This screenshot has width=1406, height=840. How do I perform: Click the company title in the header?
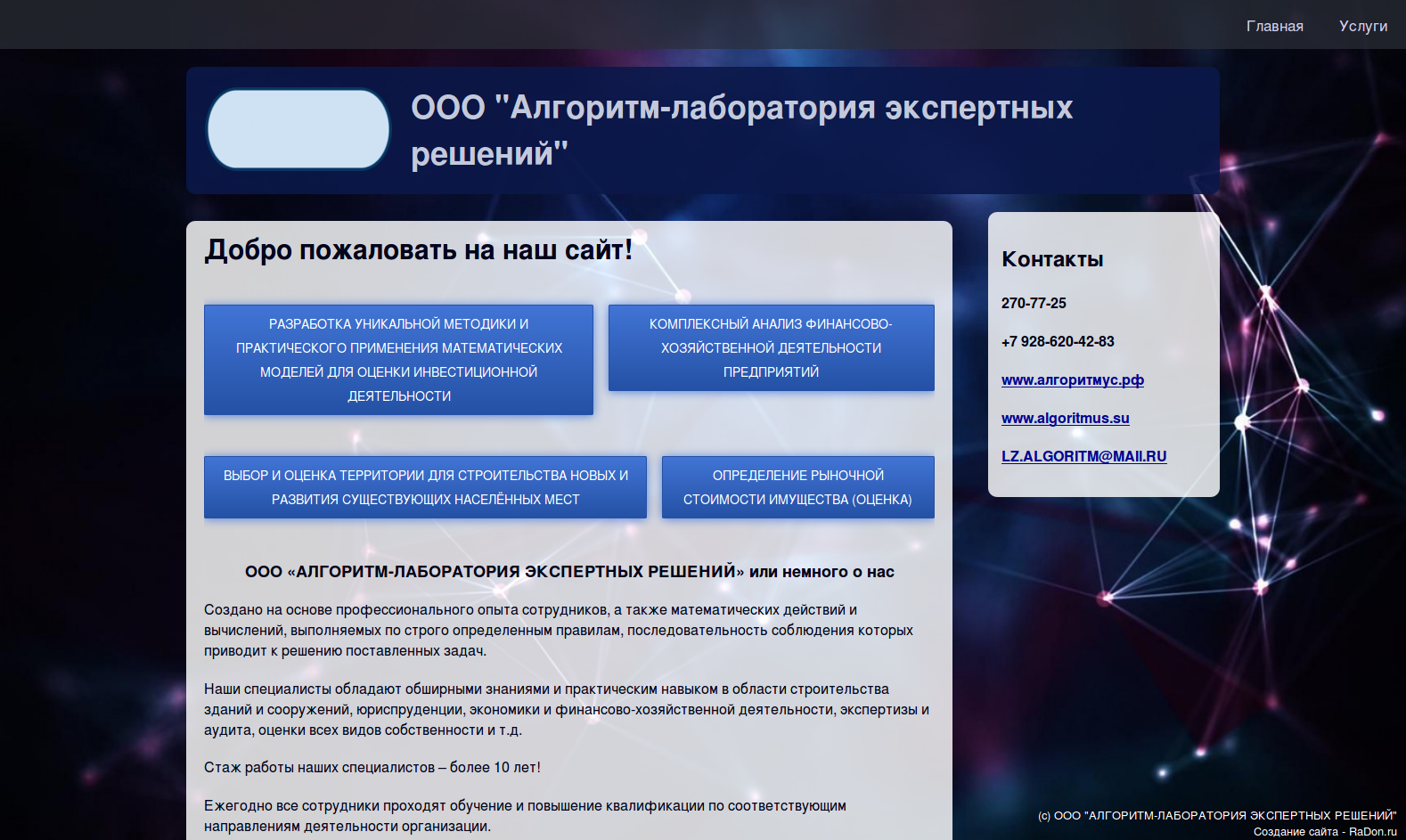[x=740, y=130]
